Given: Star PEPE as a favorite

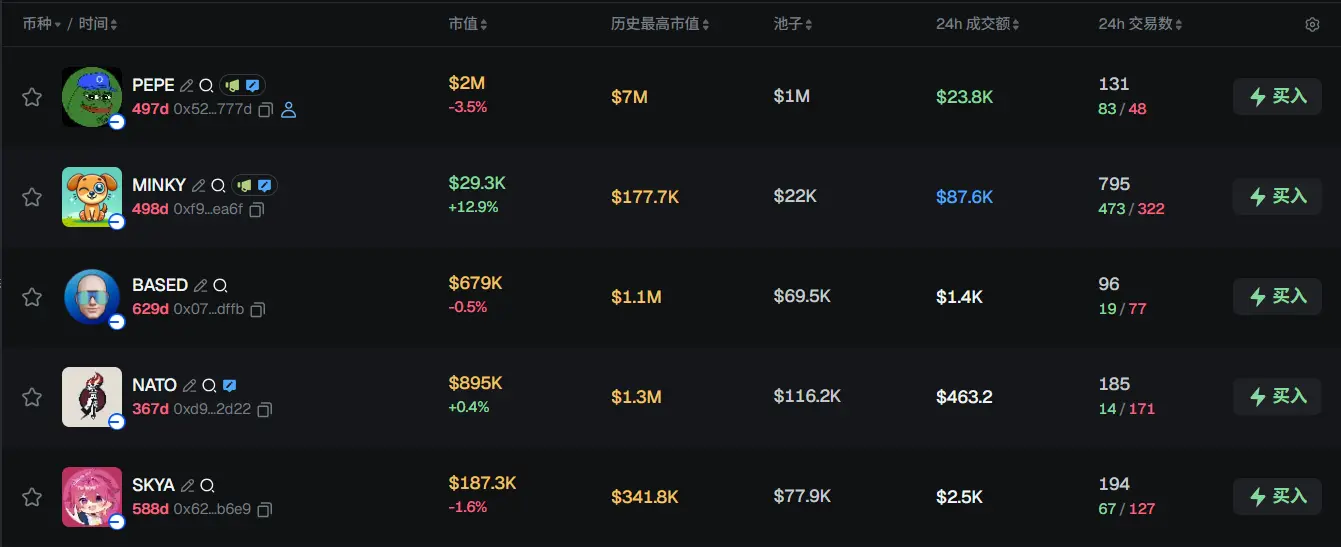Looking at the screenshot, I should [x=32, y=97].
